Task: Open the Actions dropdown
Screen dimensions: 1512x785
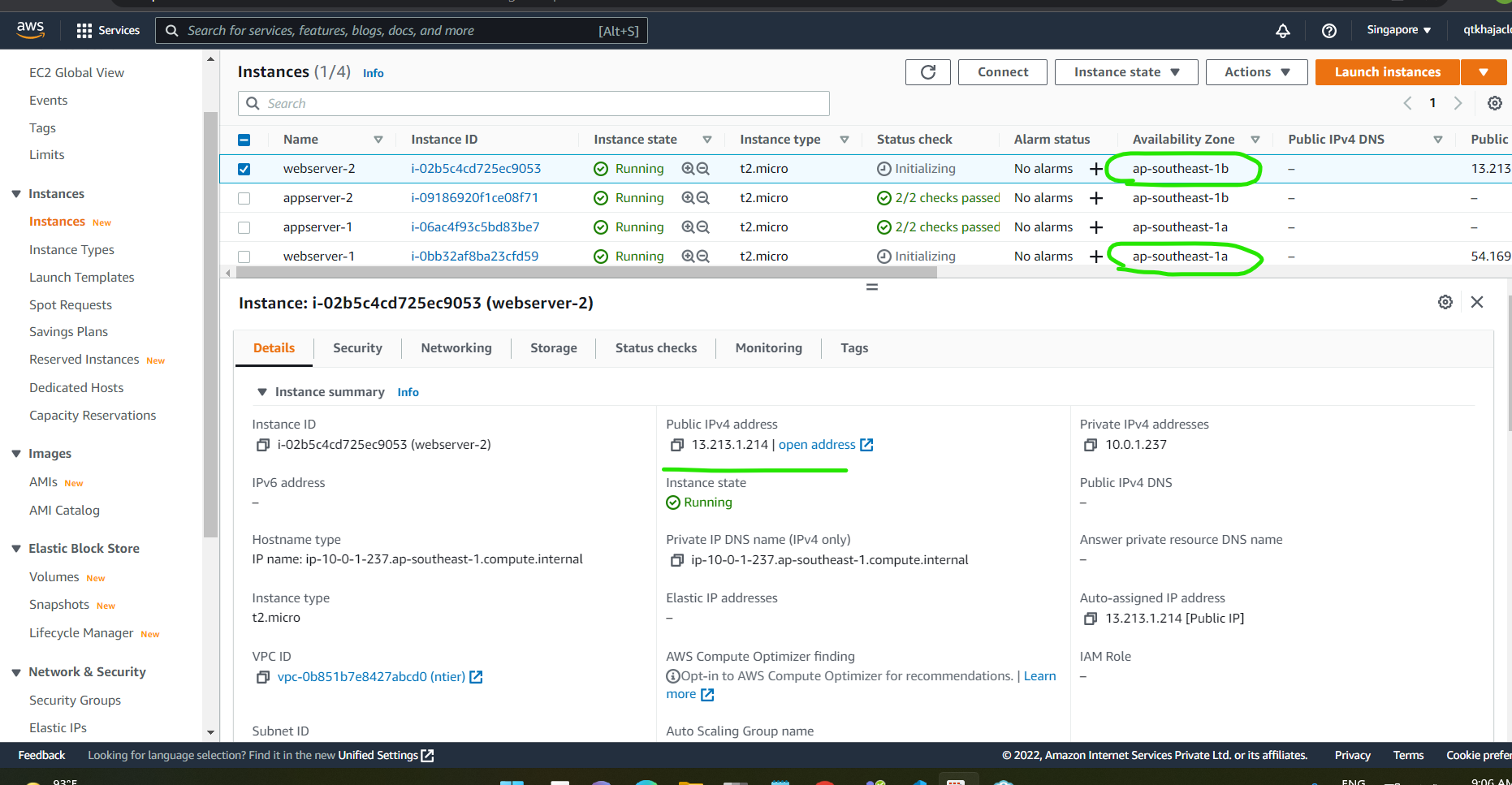Action: point(1257,72)
